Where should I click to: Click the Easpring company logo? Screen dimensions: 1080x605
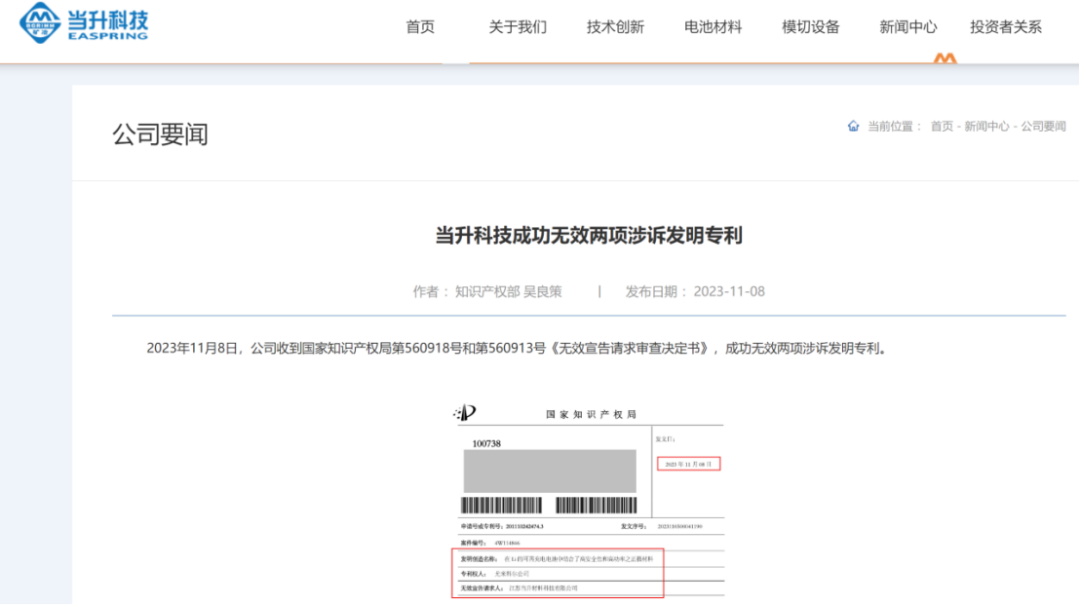click(83, 23)
